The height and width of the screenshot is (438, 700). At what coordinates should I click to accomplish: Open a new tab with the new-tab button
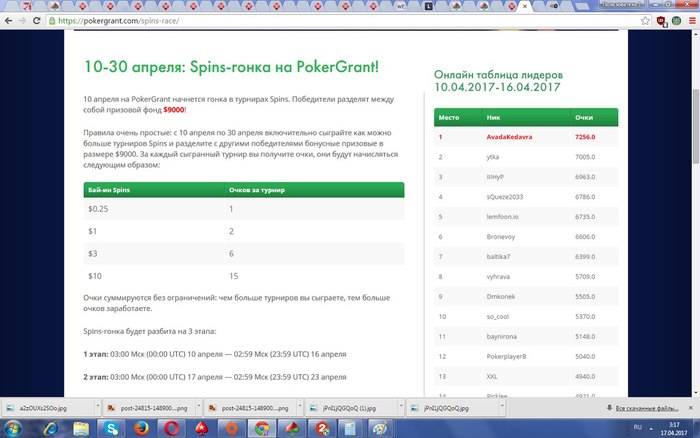click(x=582, y=6)
